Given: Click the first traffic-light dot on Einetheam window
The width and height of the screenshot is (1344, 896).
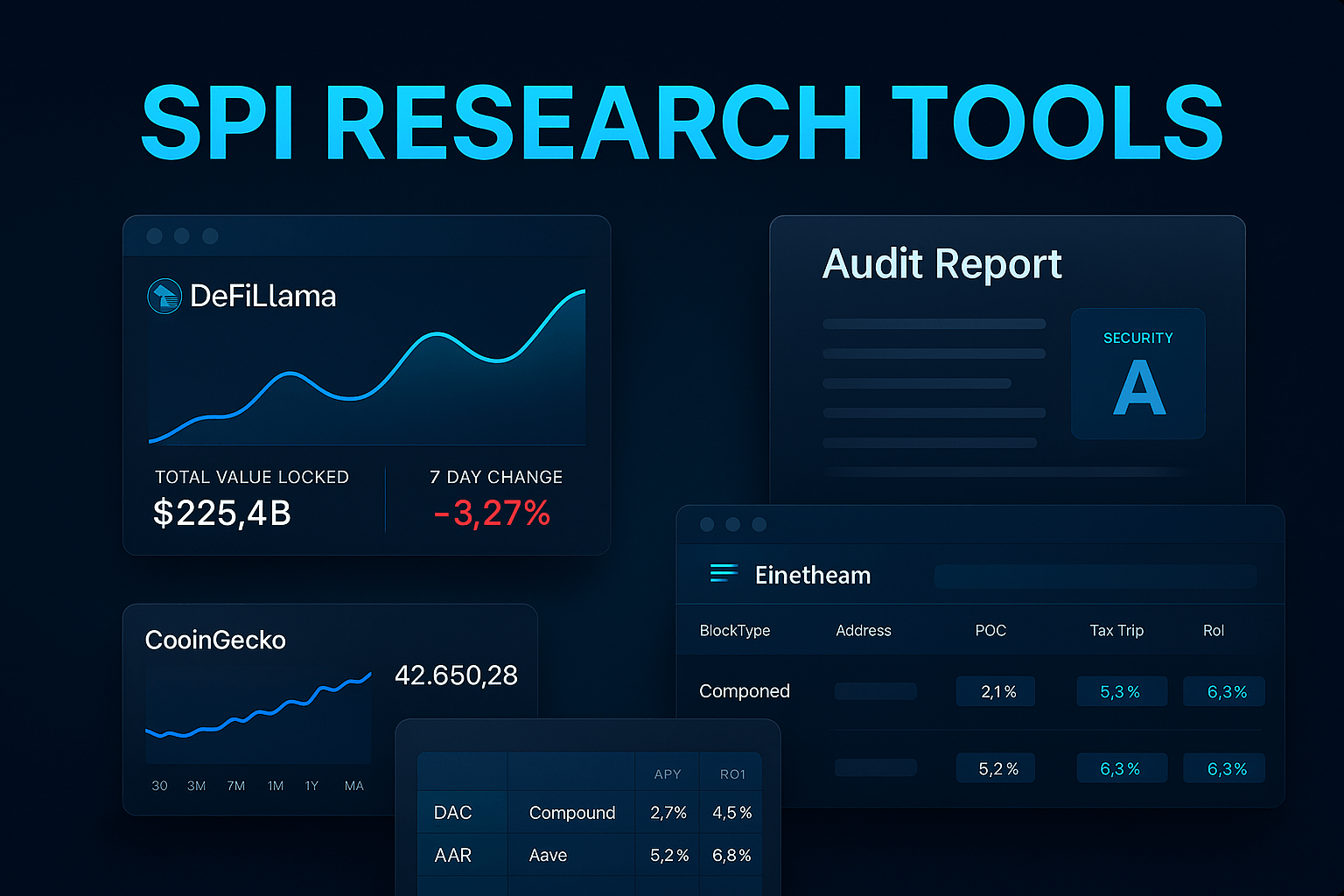Looking at the screenshot, I should (x=707, y=524).
